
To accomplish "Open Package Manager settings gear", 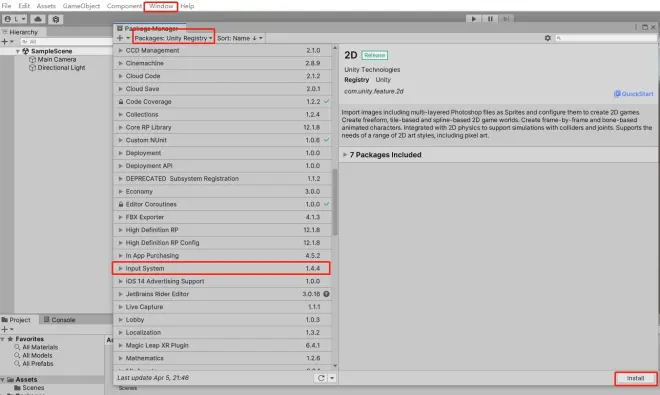I will tap(547, 38).
